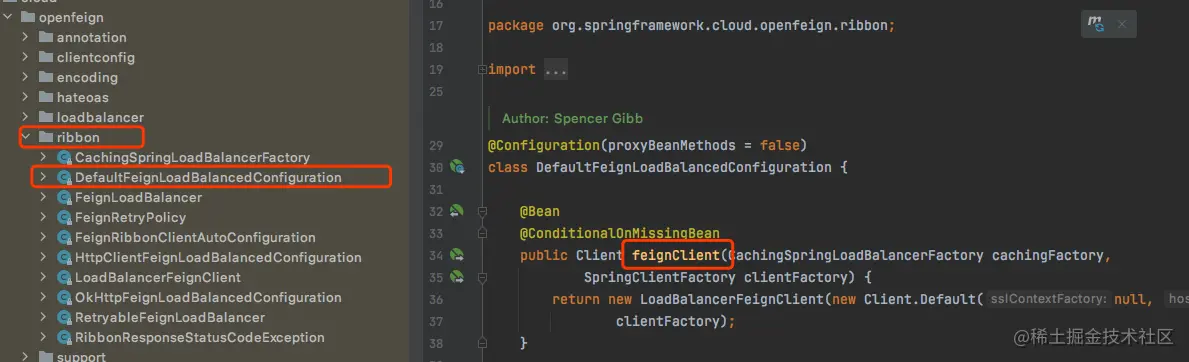Click the Spring bean gutter icon on line 30
Screen dimensions: 1189x362
tap(456, 166)
